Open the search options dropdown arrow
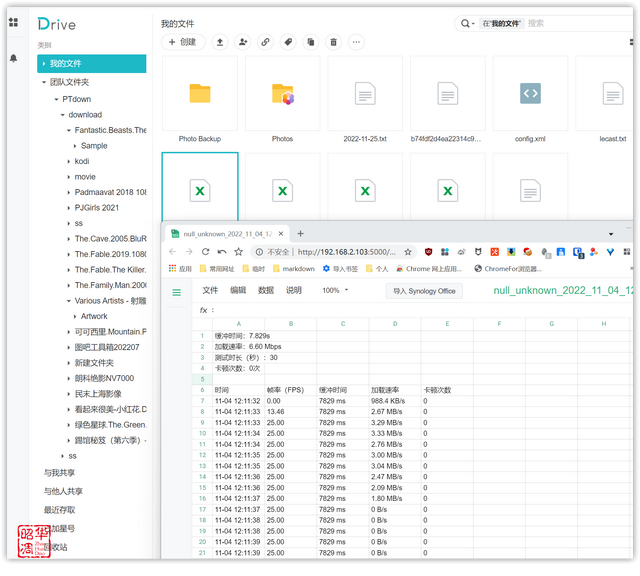The width and height of the screenshot is (640, 576). pyautogui.click(x=473, y=24)
